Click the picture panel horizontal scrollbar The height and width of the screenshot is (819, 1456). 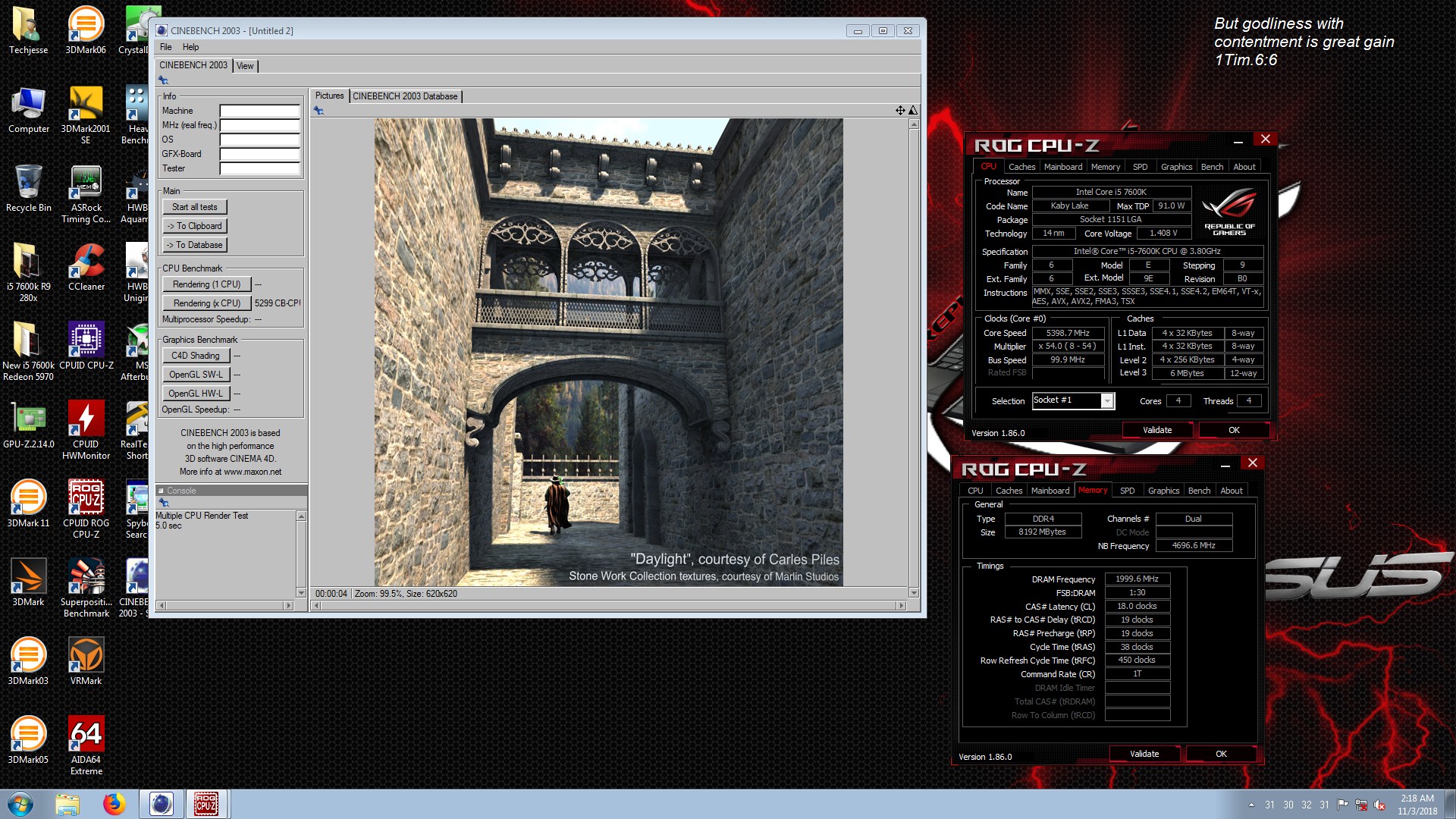609,605
